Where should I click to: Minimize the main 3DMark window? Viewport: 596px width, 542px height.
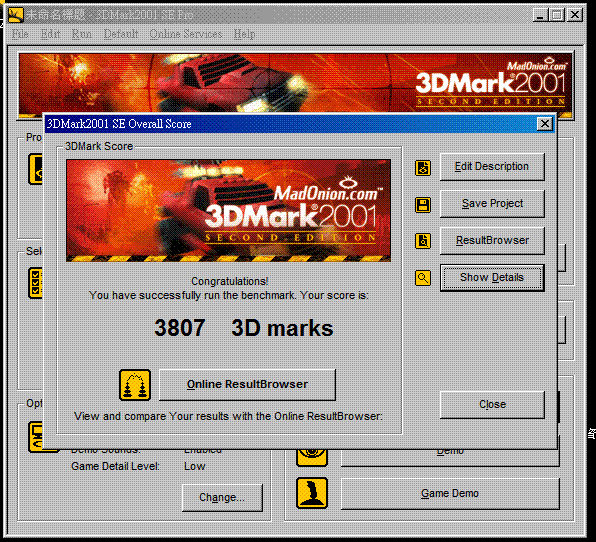click(x=540, y=15)
